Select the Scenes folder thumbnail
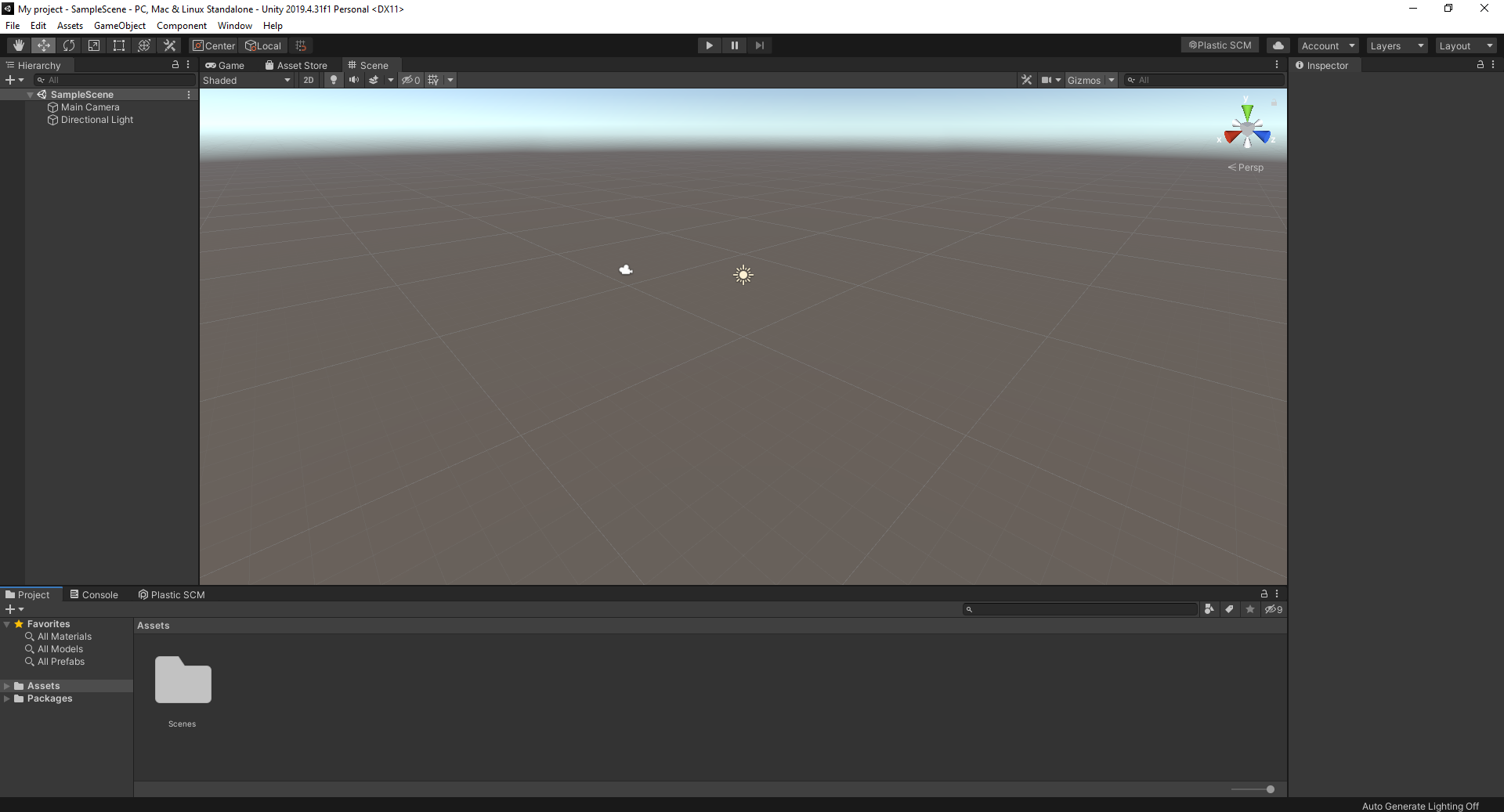1504x812 pixels. 183,680
